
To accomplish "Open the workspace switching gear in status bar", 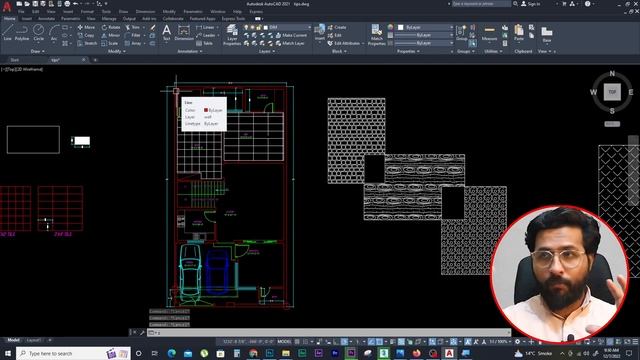I will tap(517, 342).
